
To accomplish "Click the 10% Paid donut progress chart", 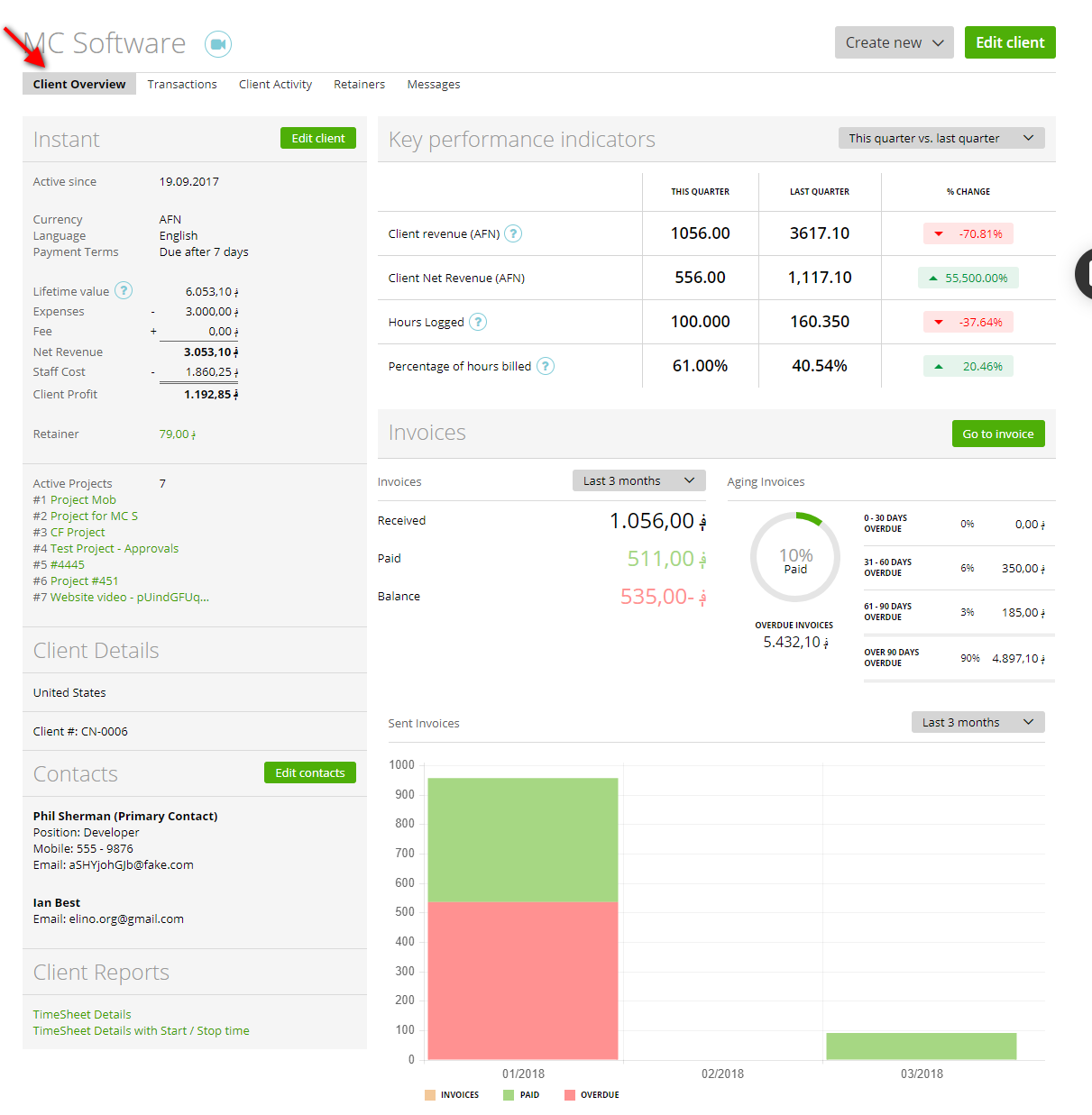I will tap(794, 557).
